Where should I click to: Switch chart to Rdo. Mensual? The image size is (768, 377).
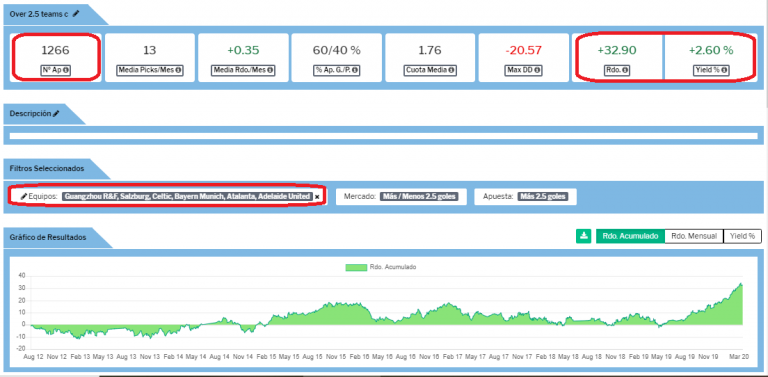pyautogui.click(x=694, y=236)
